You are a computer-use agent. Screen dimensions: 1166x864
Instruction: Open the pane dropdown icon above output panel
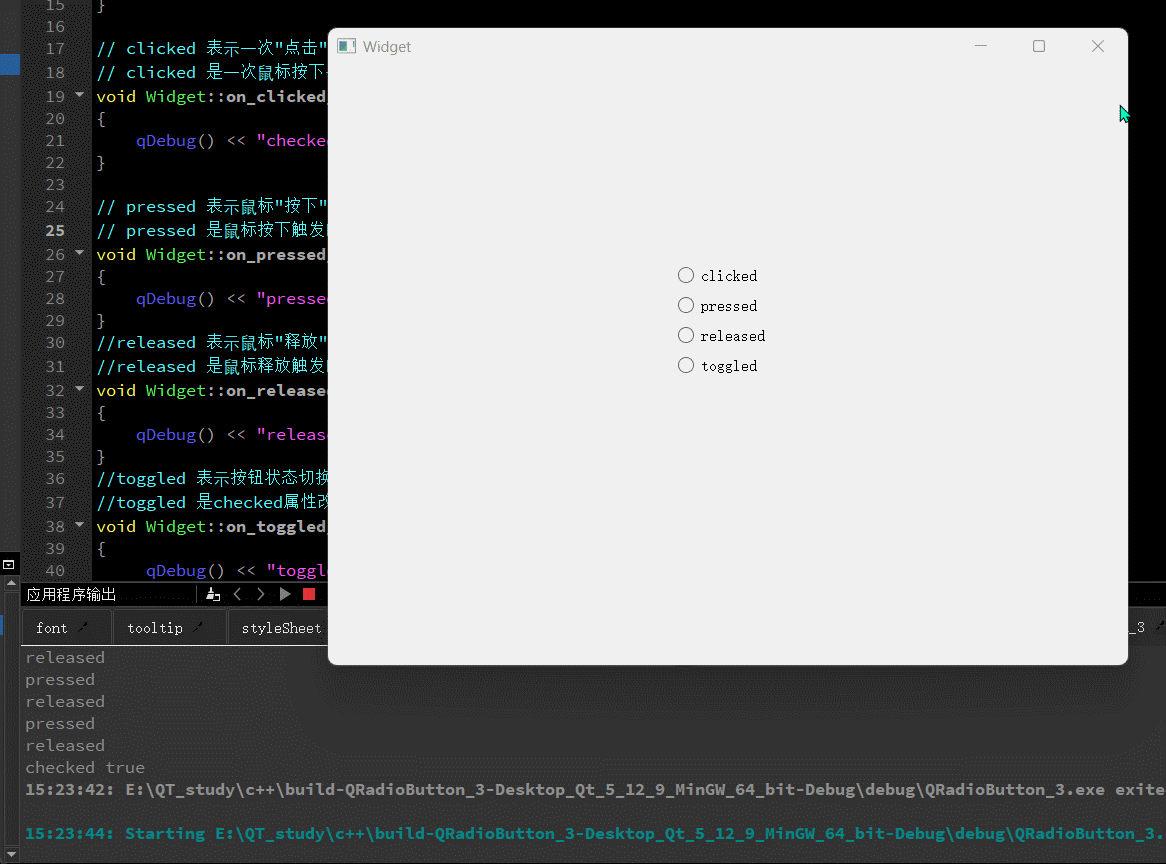point(8,565)
